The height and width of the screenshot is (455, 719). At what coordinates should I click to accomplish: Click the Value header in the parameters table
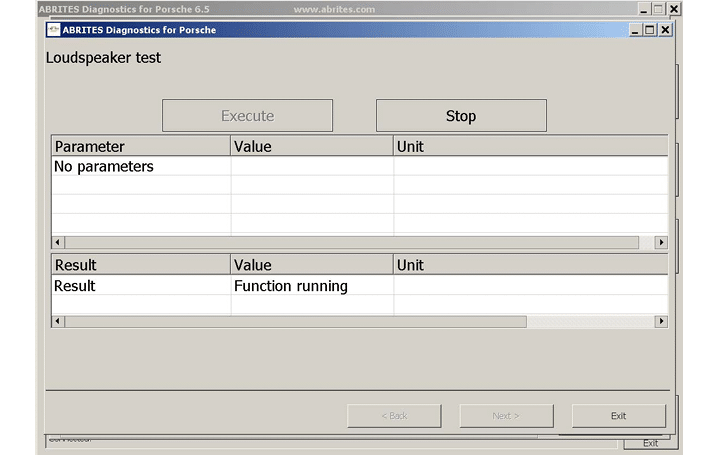[311, 147]
